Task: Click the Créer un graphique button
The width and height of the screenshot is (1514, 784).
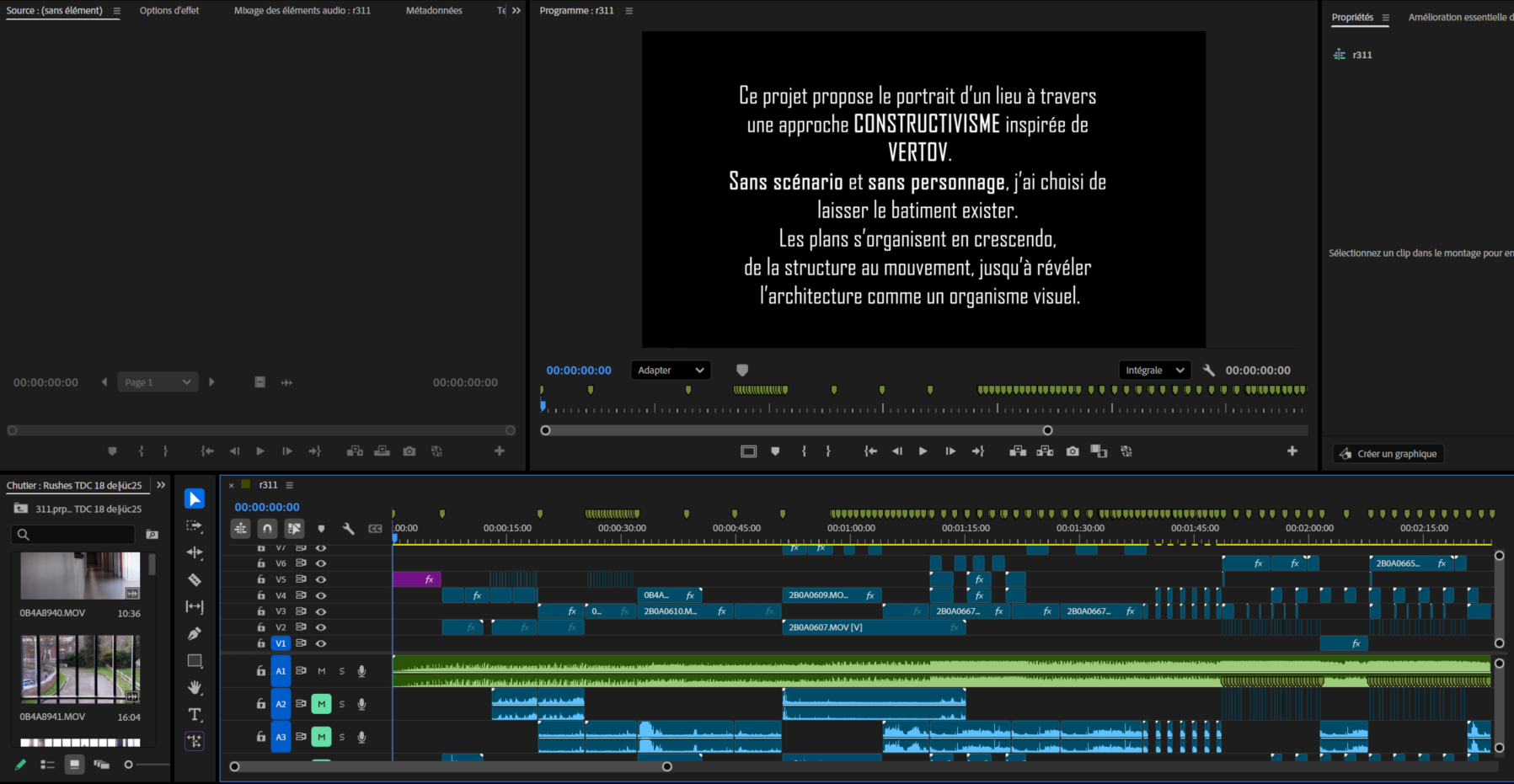Action: coord(1388,454)
